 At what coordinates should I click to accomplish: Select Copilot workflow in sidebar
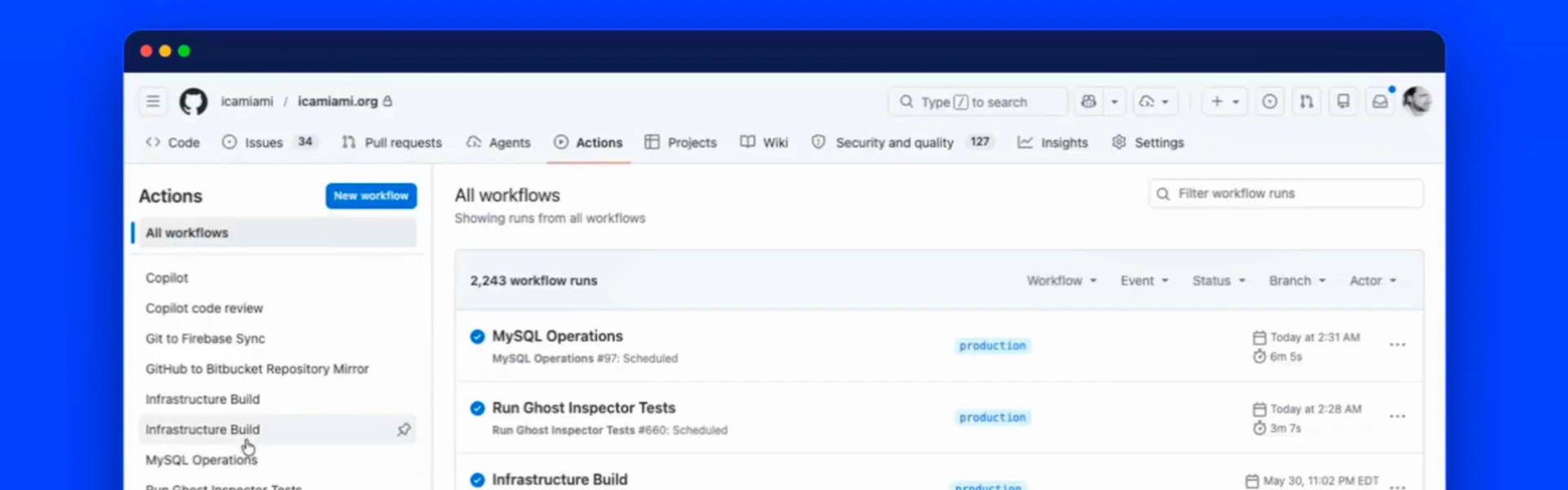pyautogui.click(x=167, y=278)
